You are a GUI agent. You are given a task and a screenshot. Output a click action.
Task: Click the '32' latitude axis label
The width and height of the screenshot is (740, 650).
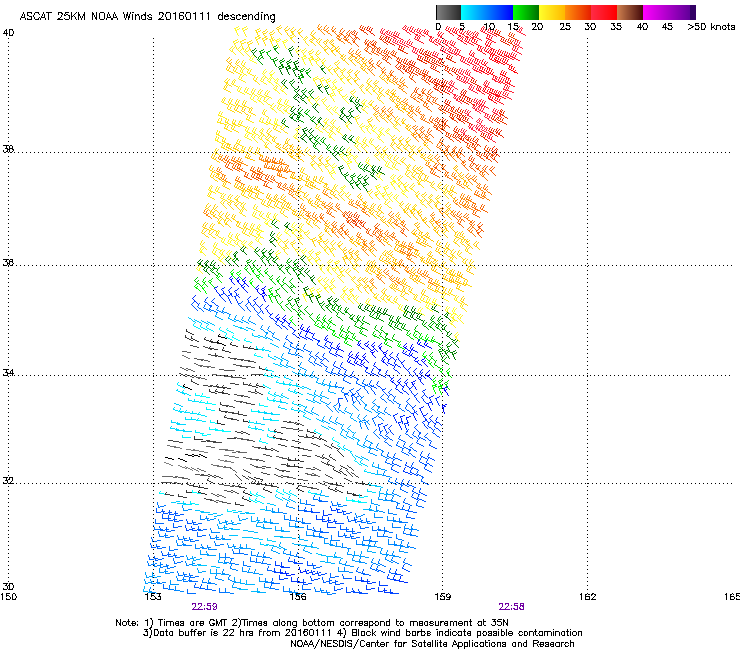pos(8,481)
